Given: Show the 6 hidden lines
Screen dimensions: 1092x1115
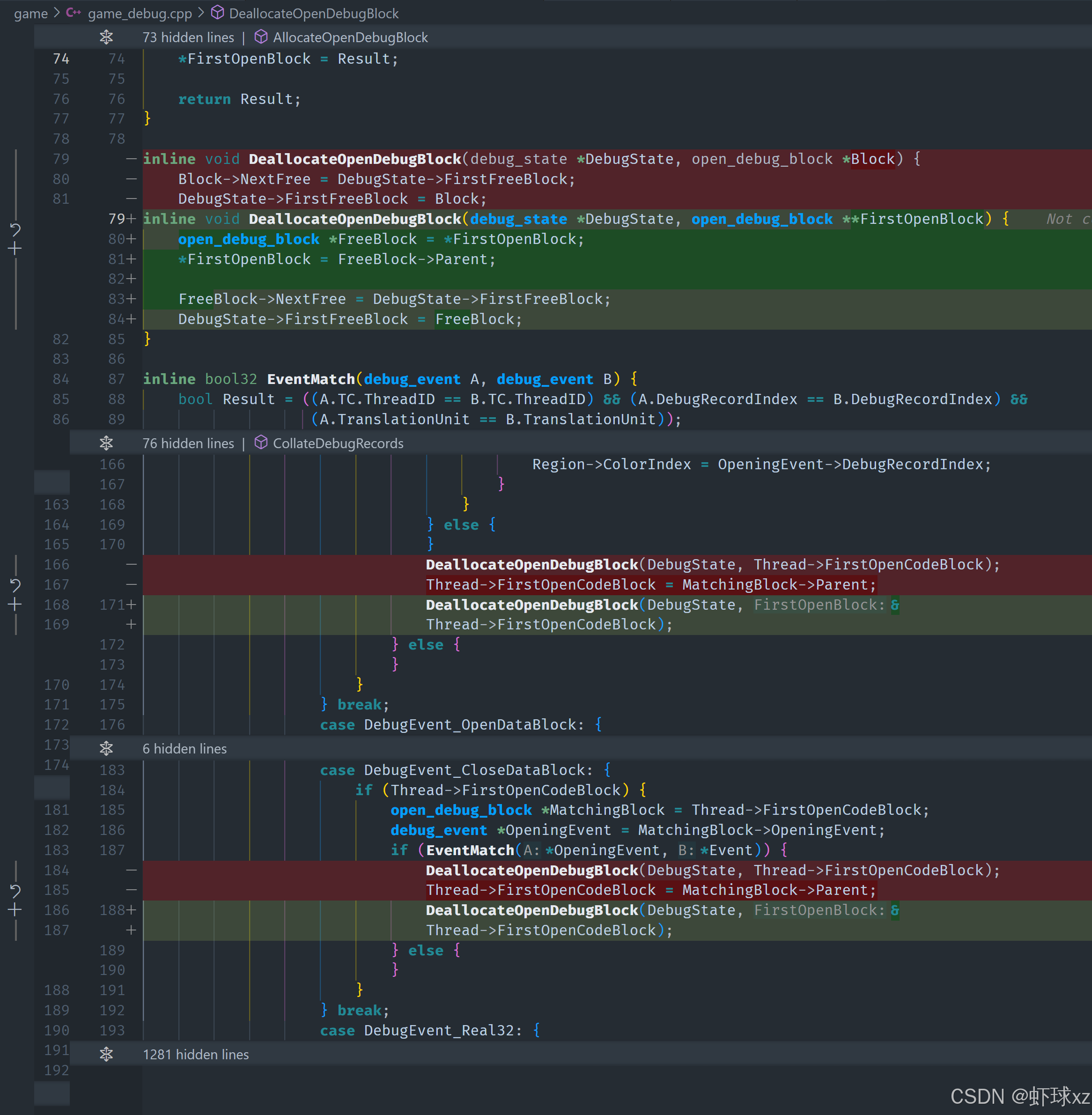Looking at the screenshot, I should point(106,748).
